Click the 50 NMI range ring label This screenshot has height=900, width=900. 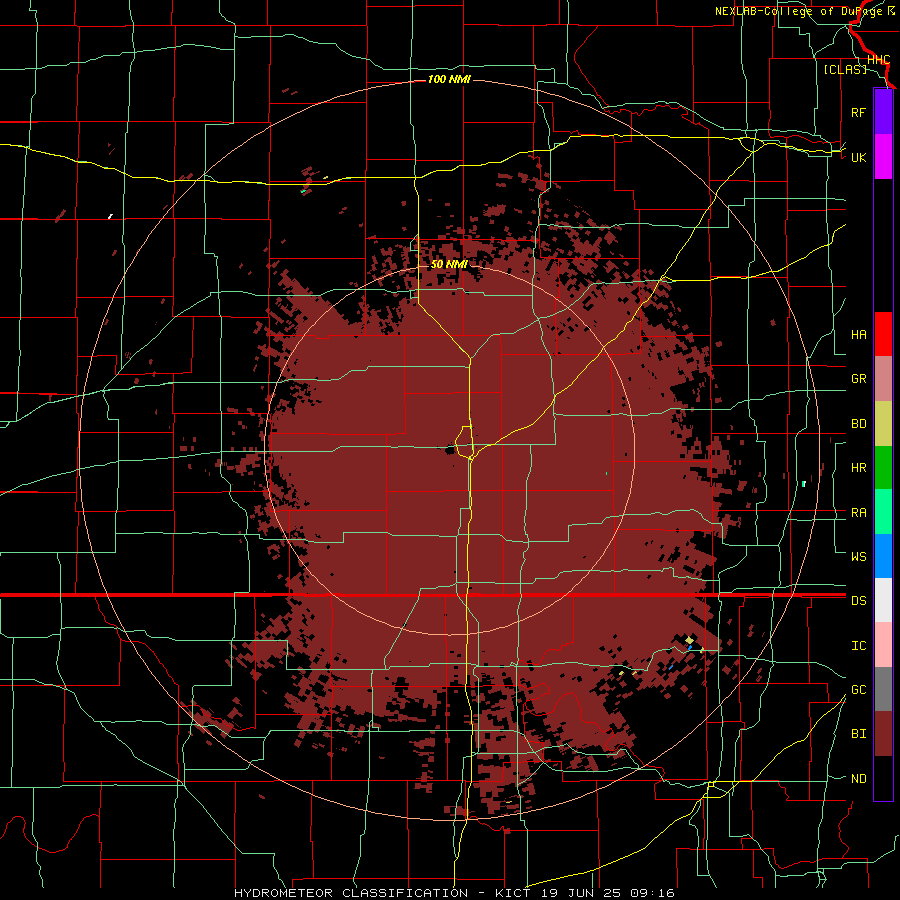point(449,264)
